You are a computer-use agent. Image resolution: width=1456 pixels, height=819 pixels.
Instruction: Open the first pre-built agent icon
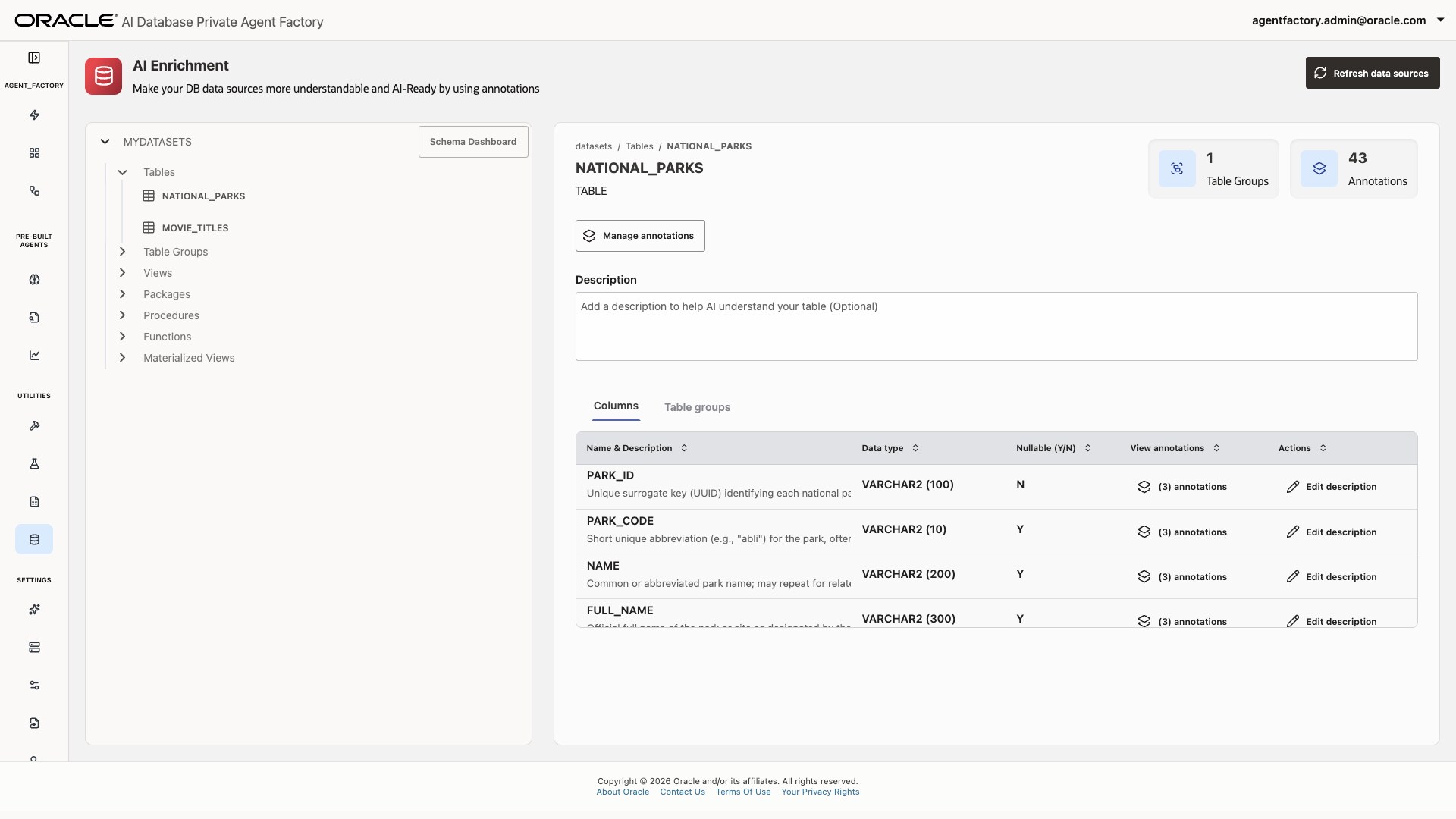point(34,280)
